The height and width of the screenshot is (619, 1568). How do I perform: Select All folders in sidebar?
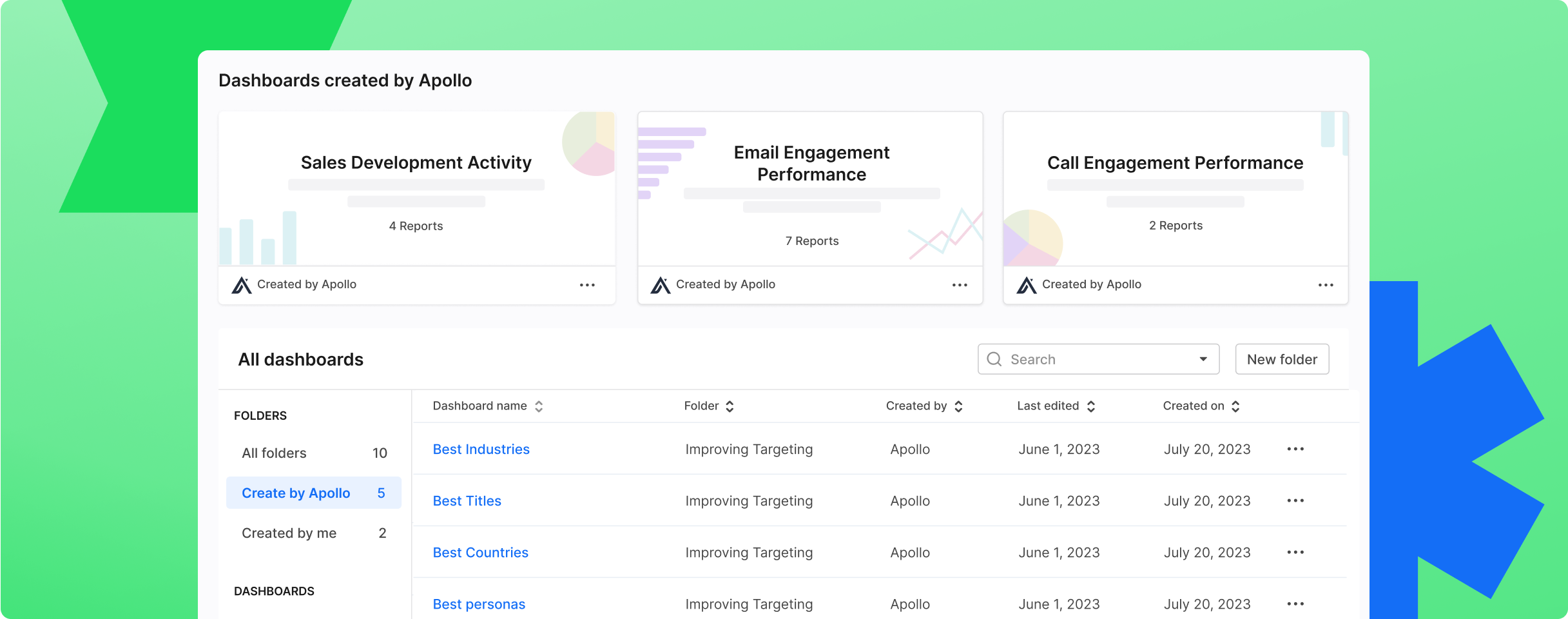click(x=314, y=453)
